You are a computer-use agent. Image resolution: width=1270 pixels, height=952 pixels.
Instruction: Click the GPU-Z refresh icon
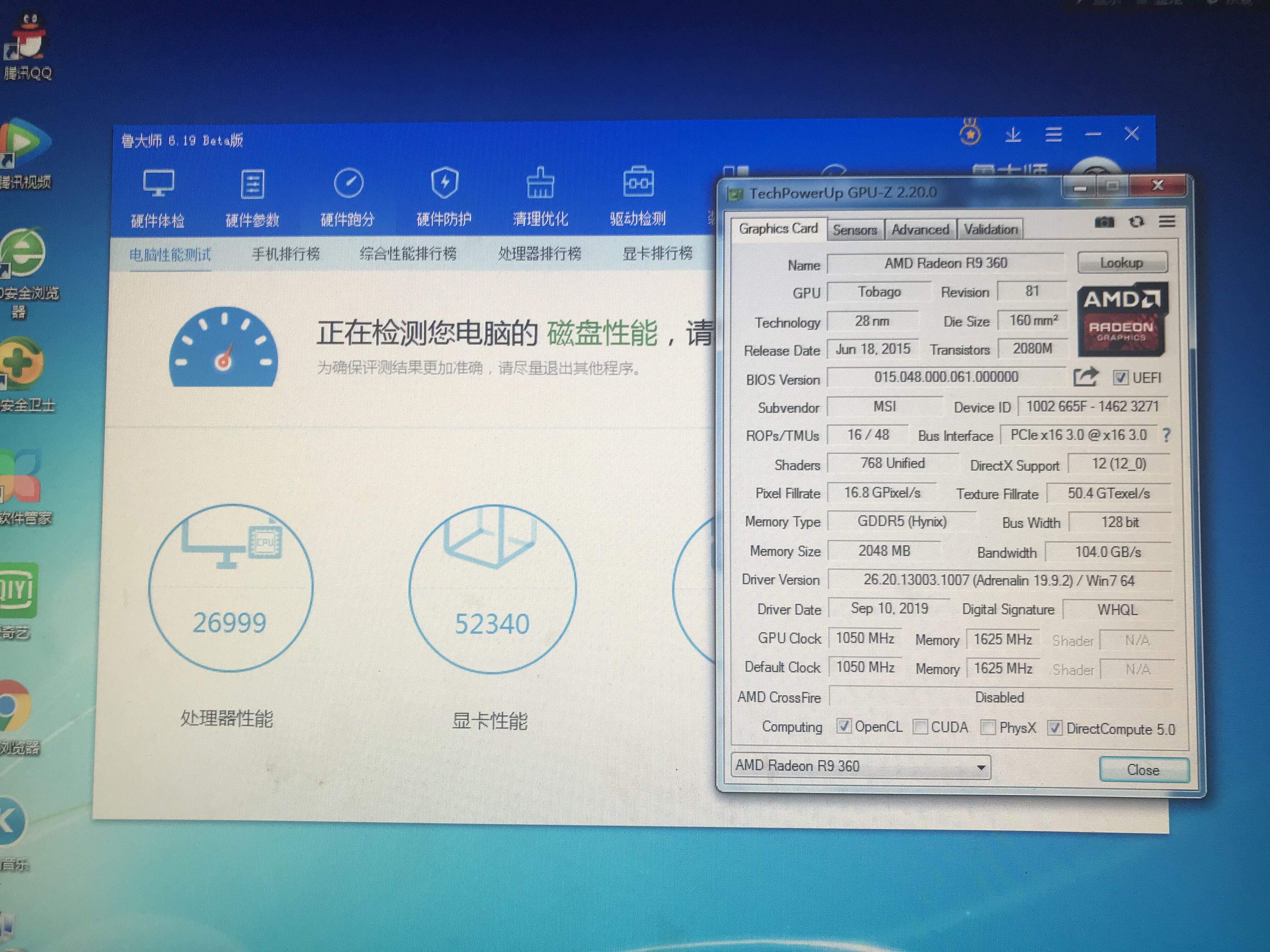coord(1136,222)
